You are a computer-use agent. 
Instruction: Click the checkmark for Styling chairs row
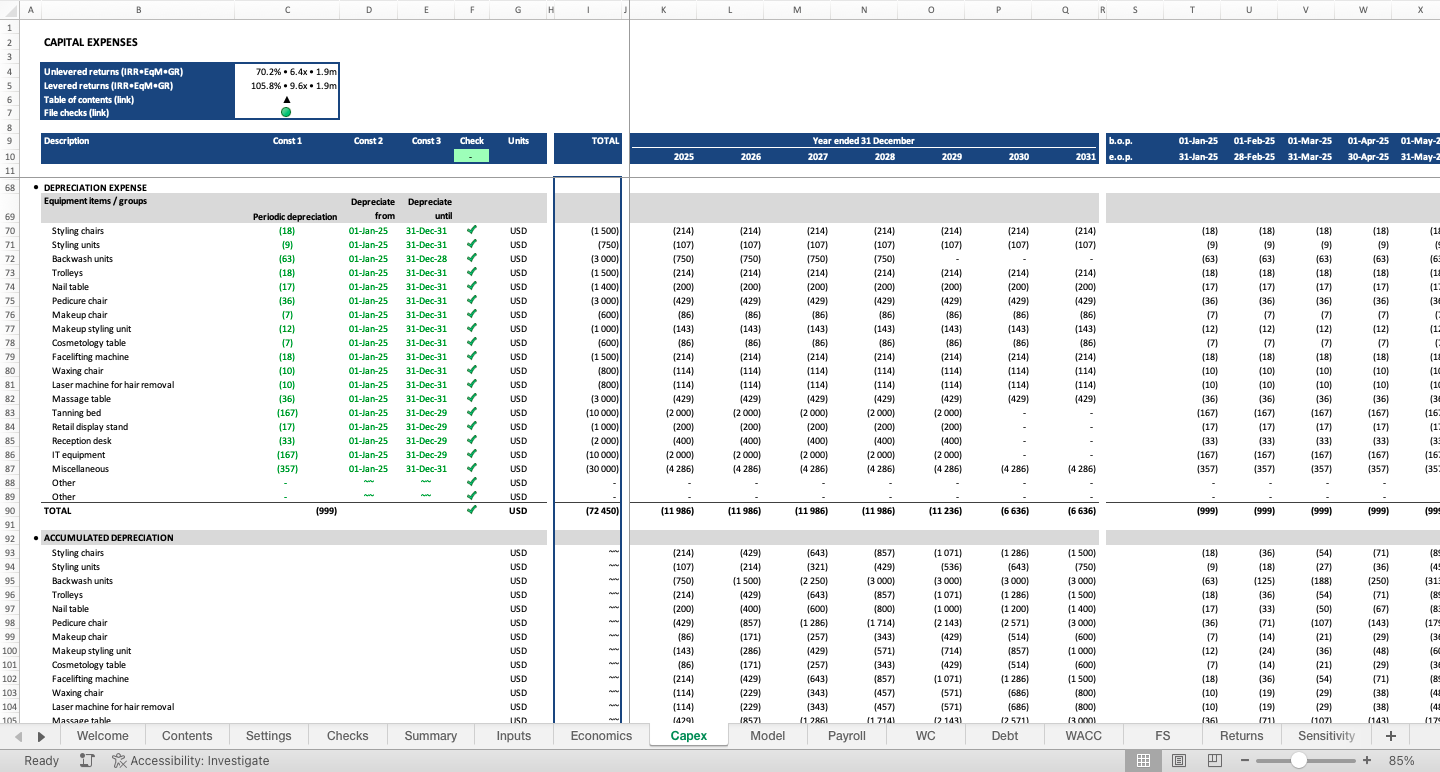pyautogui.click(x=472, y=230)
